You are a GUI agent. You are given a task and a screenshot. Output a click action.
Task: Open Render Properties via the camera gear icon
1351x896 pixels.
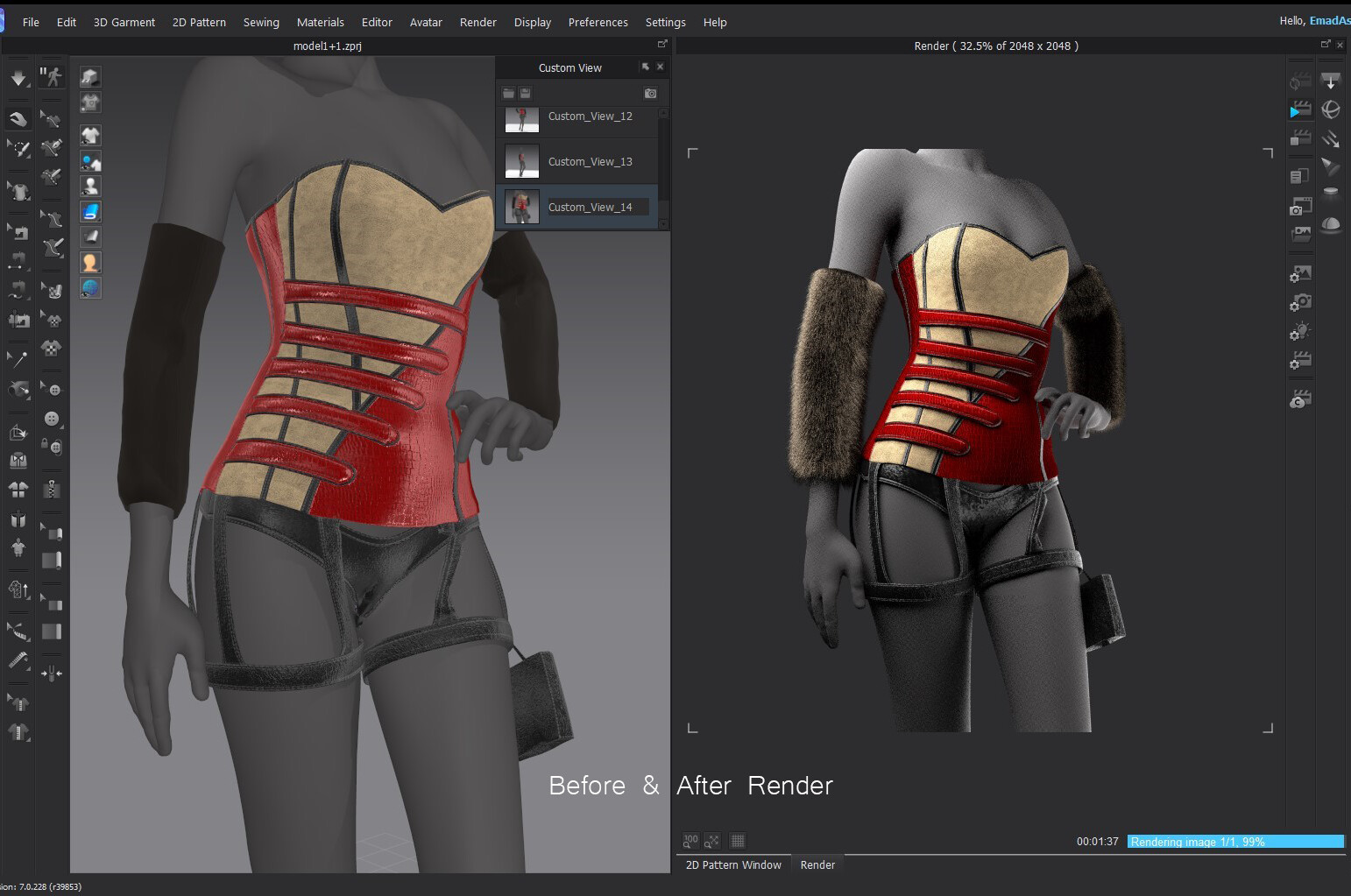[x=1299, y=302]
